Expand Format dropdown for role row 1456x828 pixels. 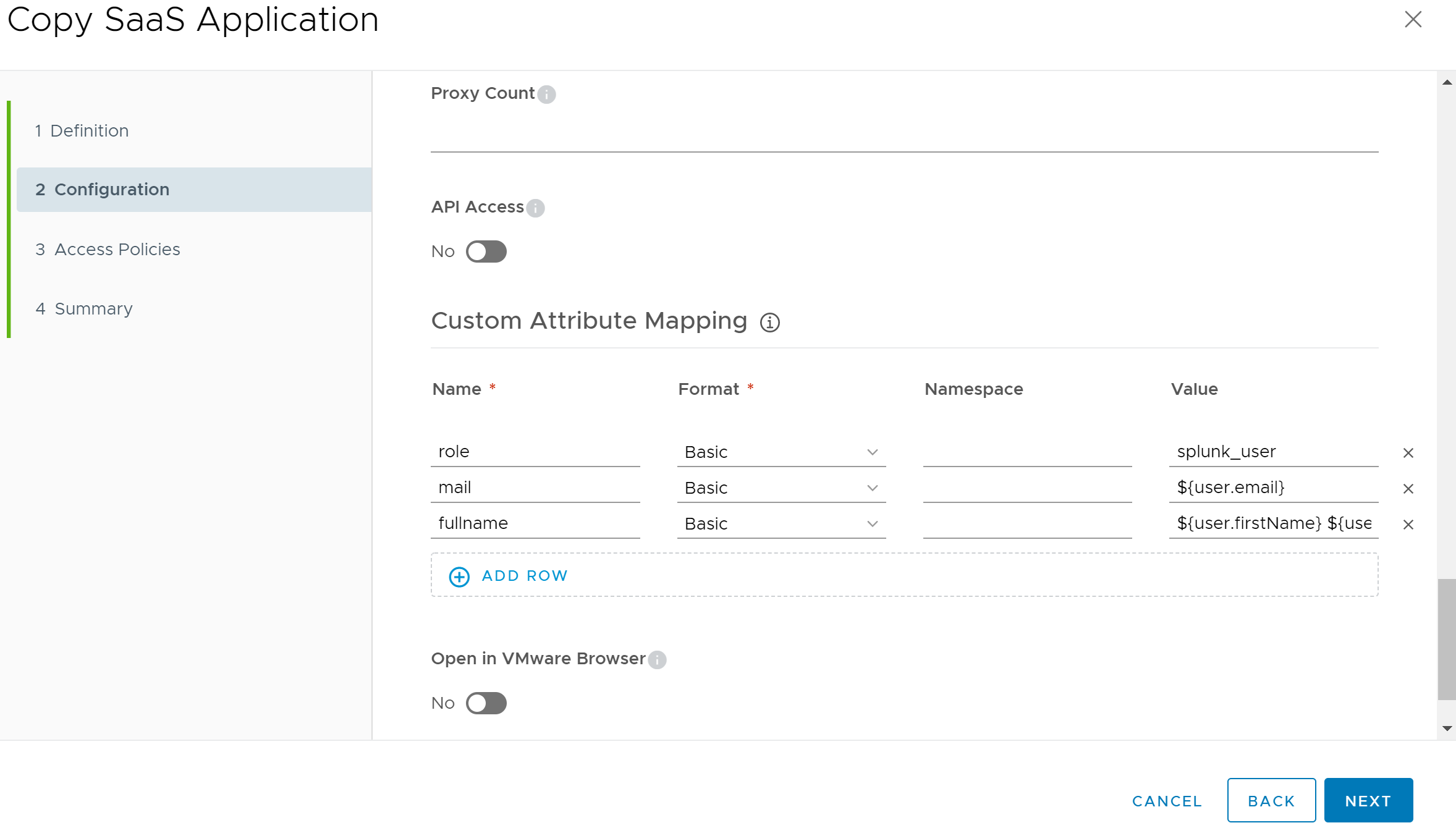[781, 452]
